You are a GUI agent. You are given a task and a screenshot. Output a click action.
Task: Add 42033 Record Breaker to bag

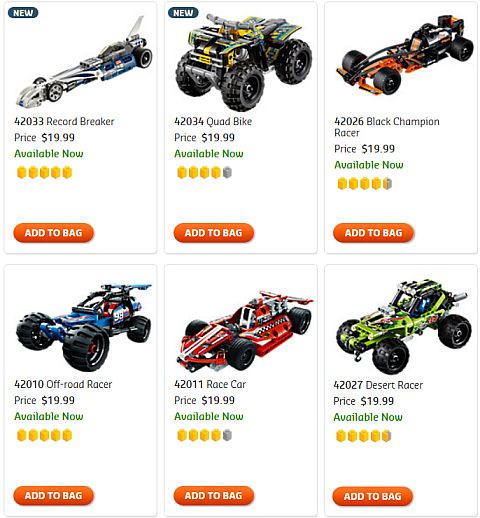point(53,233)
